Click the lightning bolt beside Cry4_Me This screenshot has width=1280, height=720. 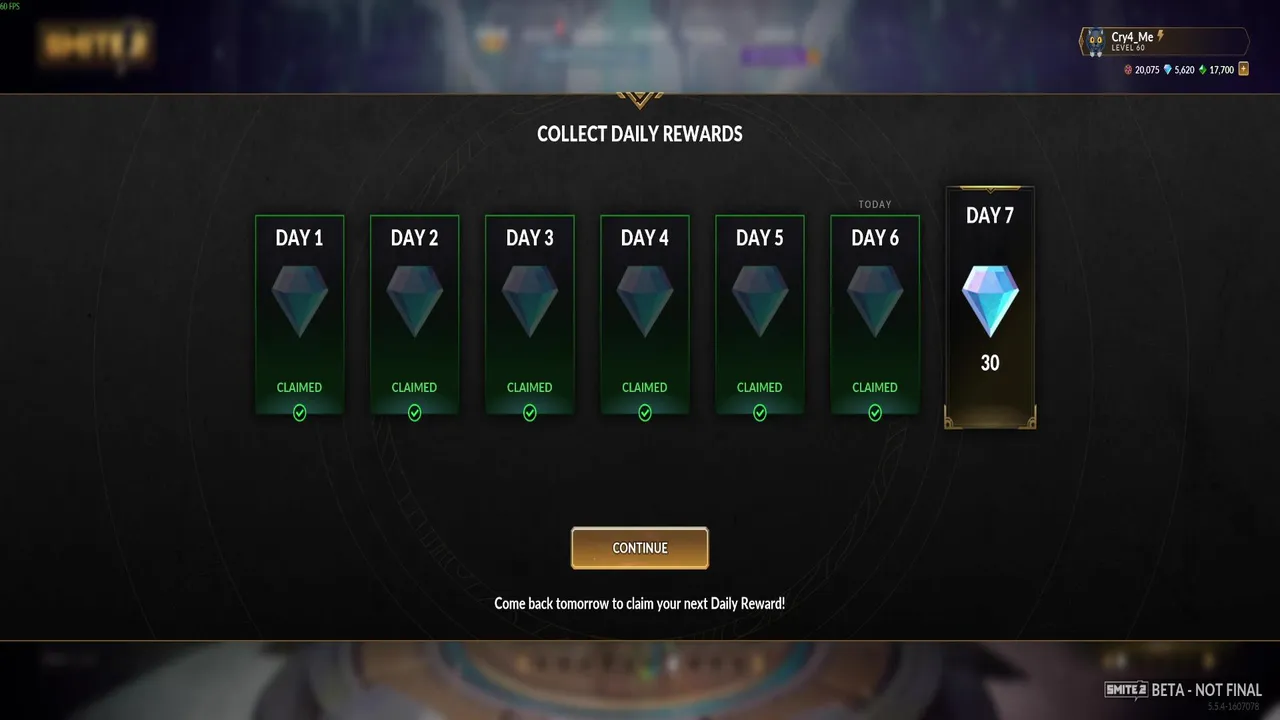click(1161, 36)
